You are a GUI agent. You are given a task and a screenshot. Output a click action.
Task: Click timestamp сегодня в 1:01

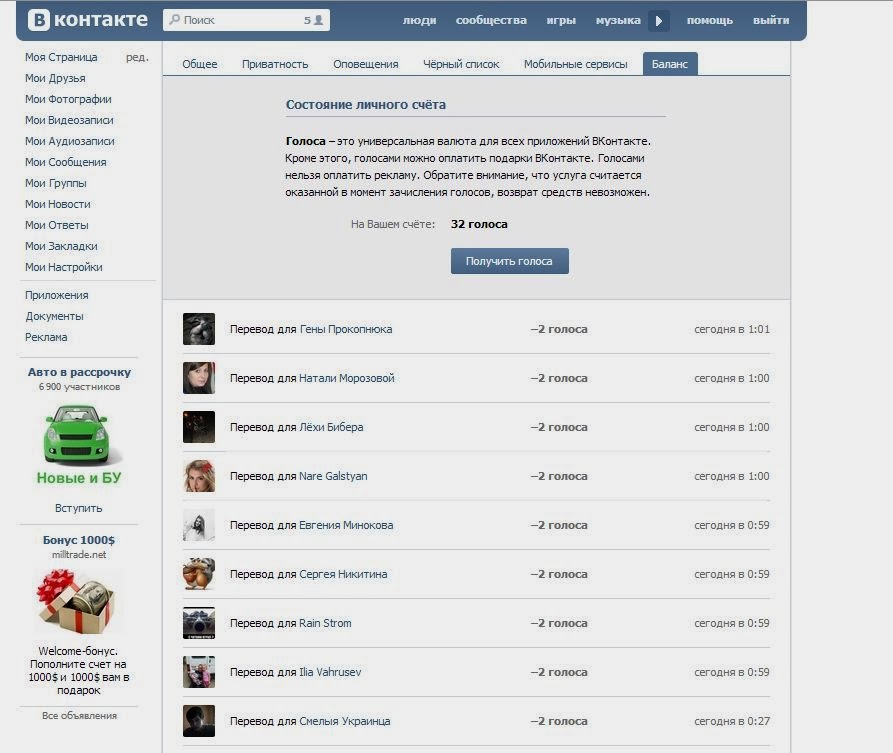(x=732, y=329)
